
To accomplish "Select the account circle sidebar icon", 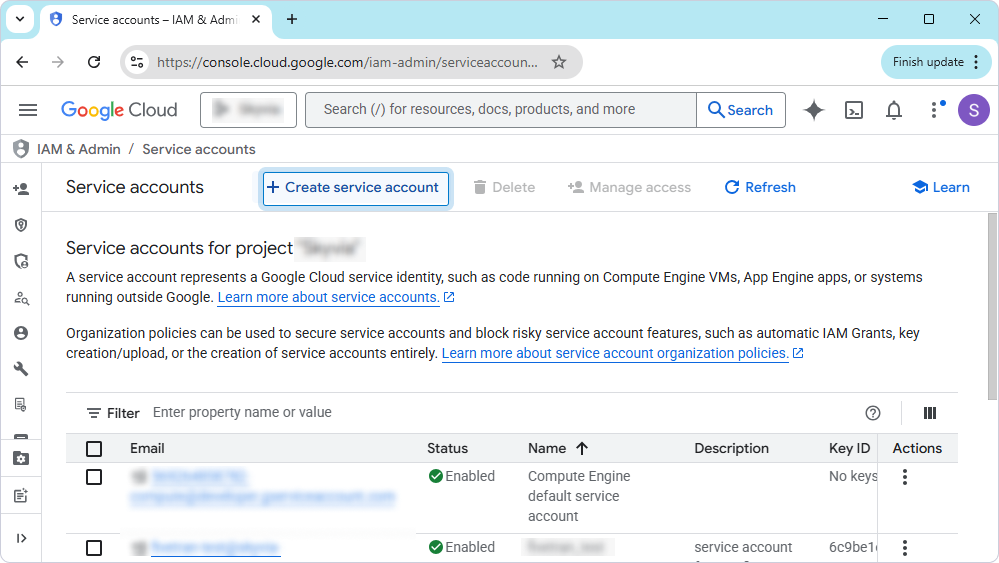I will click(21, 333).
